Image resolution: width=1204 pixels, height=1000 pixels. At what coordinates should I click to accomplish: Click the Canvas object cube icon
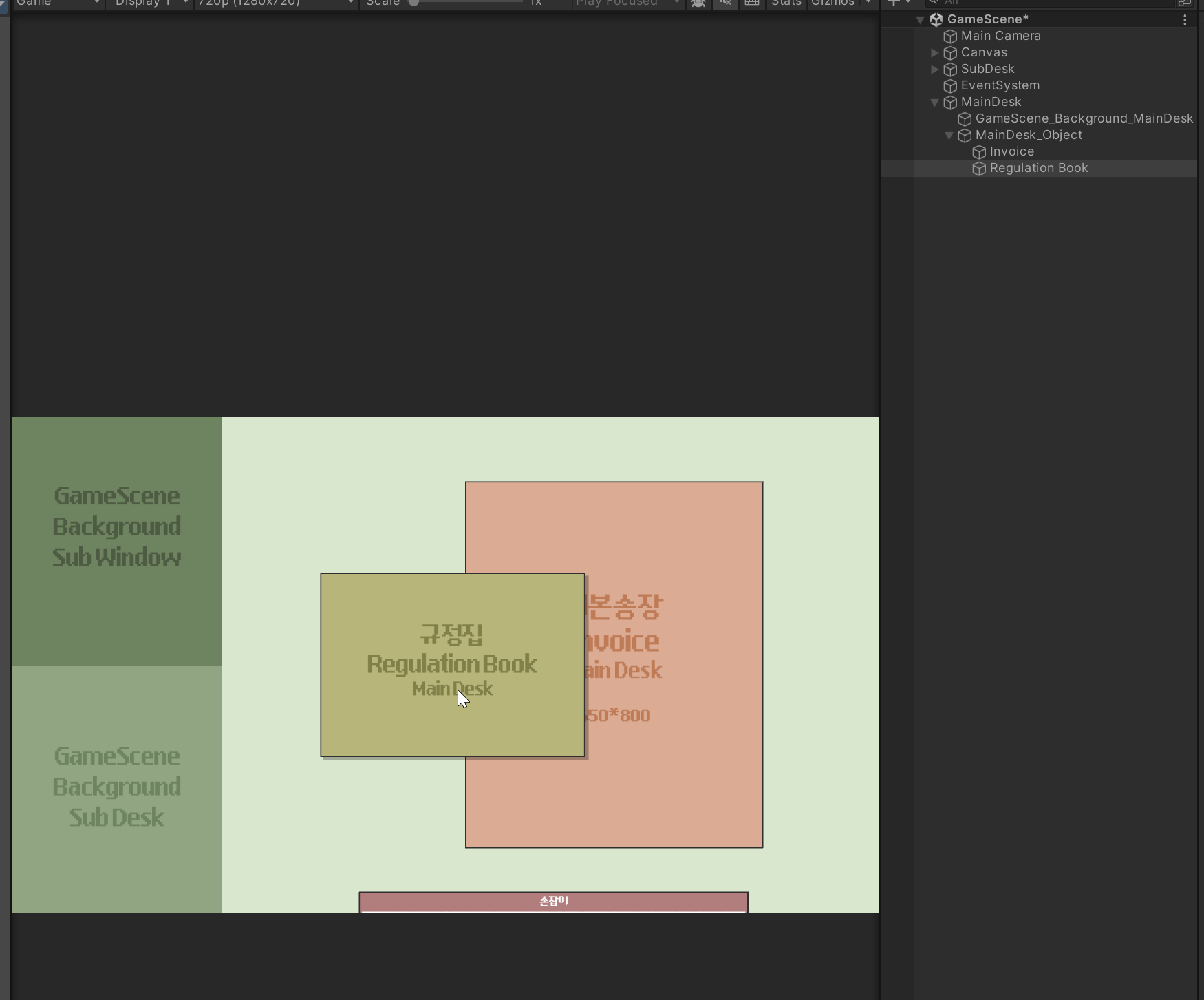coord(950,53)
